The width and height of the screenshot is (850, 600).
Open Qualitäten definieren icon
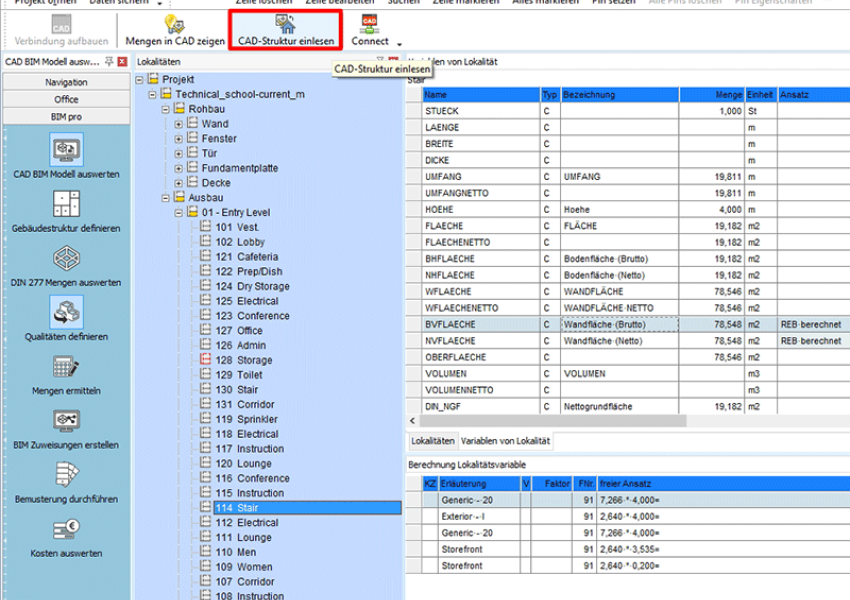pos(66,313)
